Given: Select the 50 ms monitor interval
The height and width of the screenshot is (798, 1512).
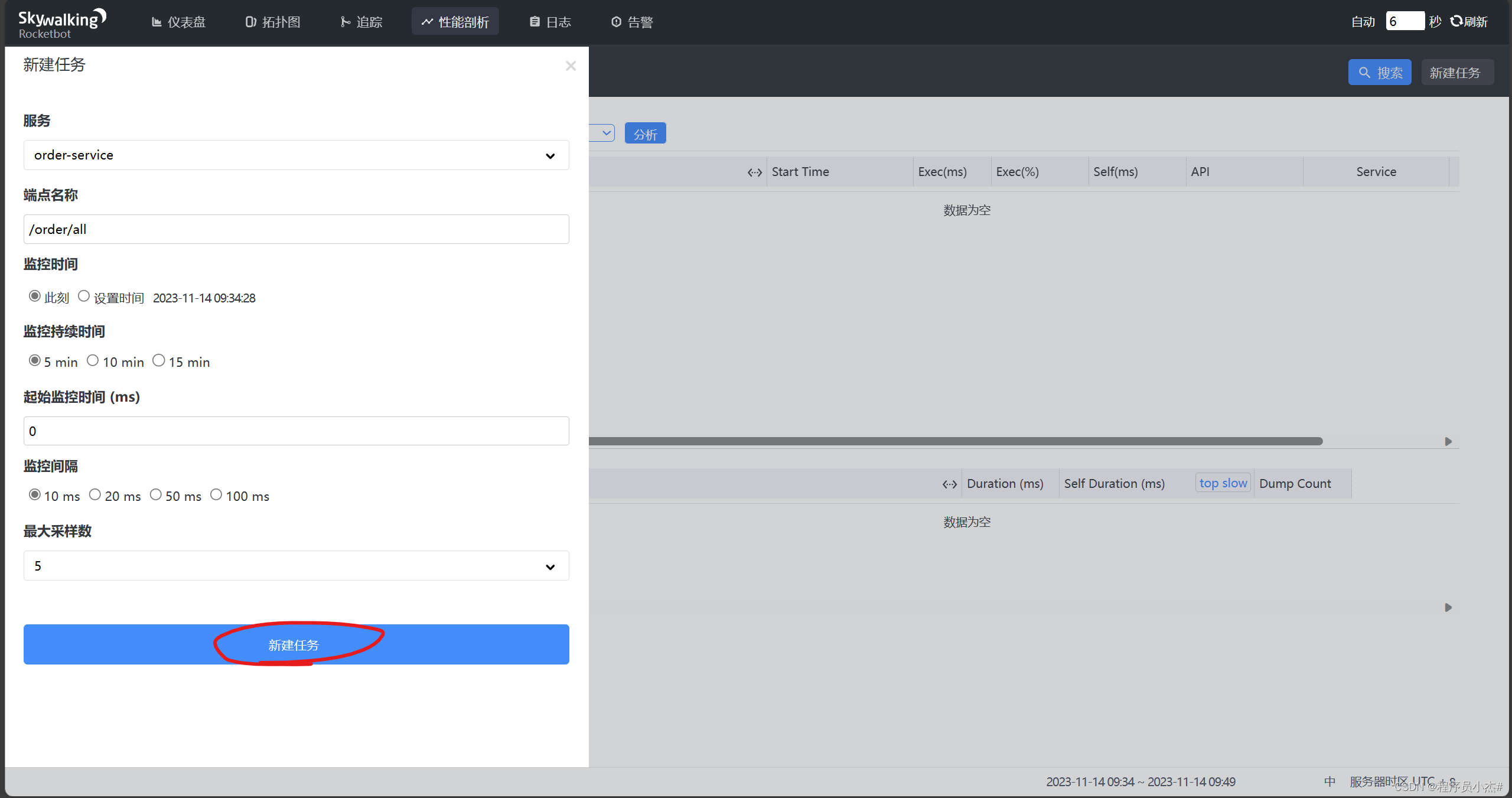Looking at the screenshot, I should coord(156,494).
